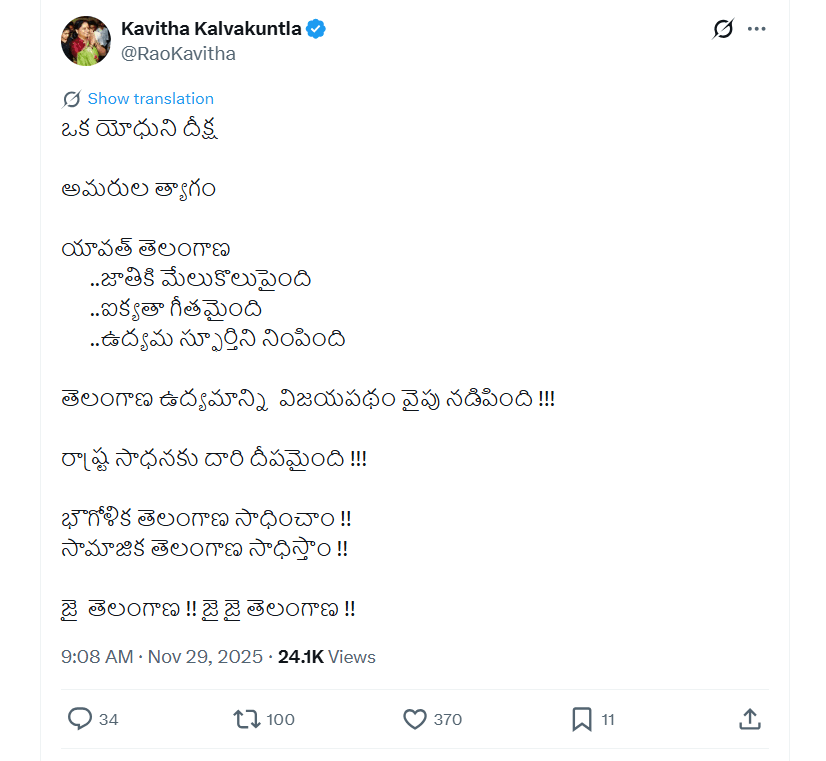Click the blue verified badge next to the name

(x=316, y=29)
